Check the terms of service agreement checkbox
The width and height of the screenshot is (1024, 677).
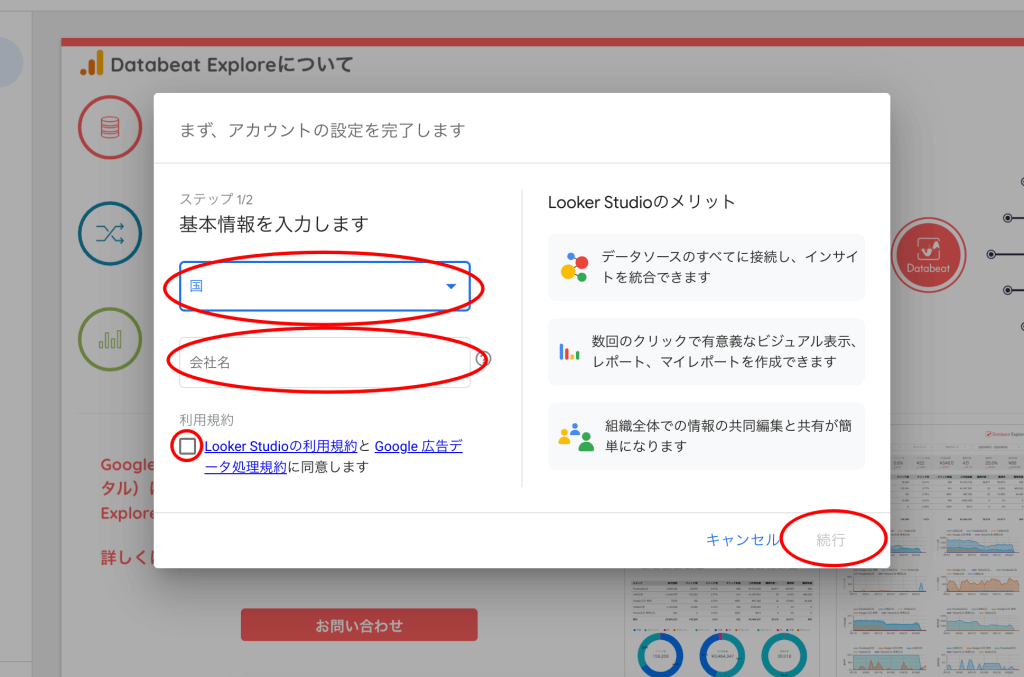pyautogui.click(x=187, y=446)
